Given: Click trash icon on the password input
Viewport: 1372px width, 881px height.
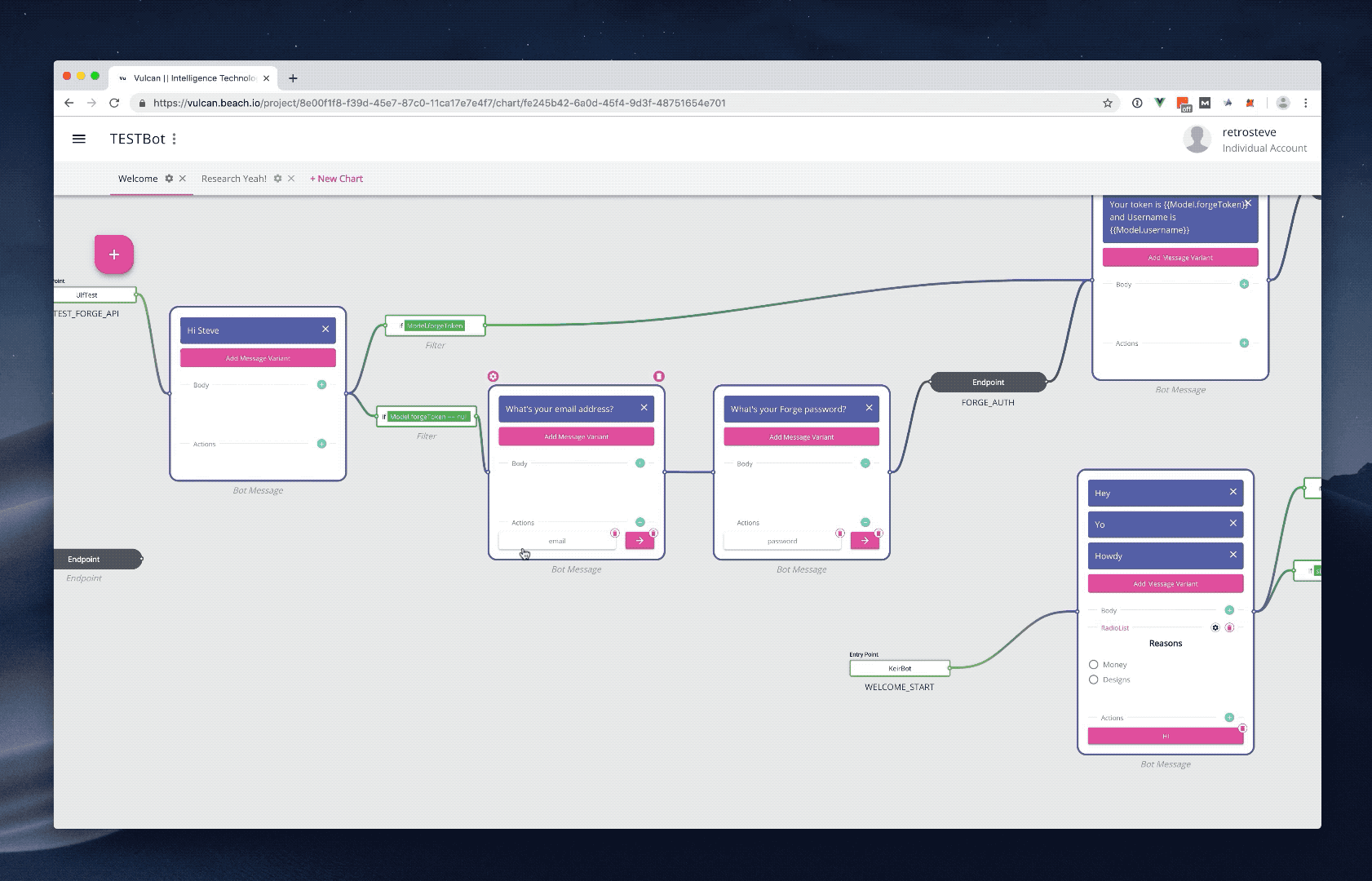Looking at the screenshot, I should [x=839, y=533].
